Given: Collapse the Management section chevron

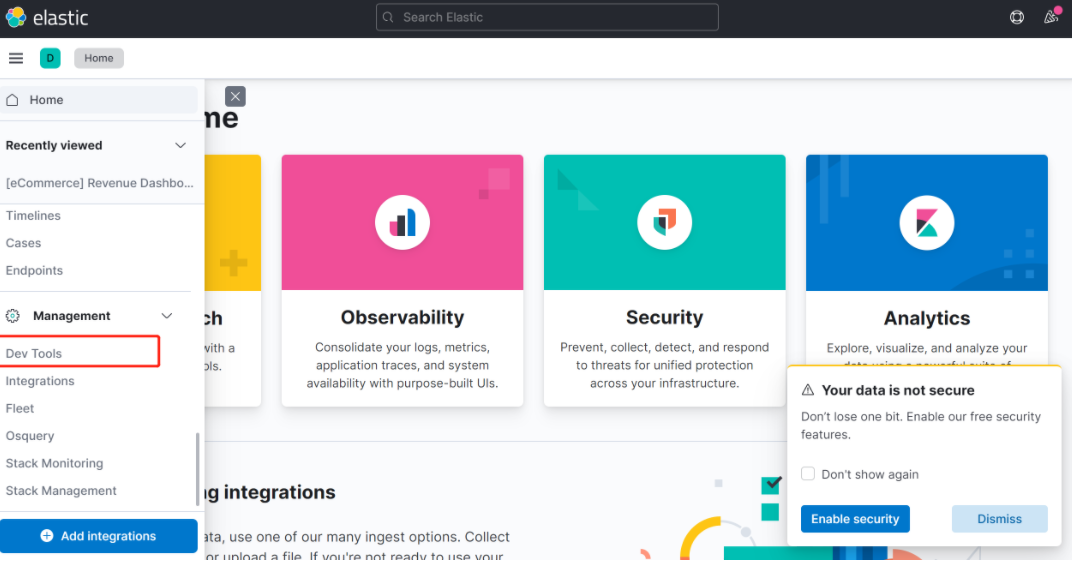Looking at the screenshot, I should coord(167,316).
